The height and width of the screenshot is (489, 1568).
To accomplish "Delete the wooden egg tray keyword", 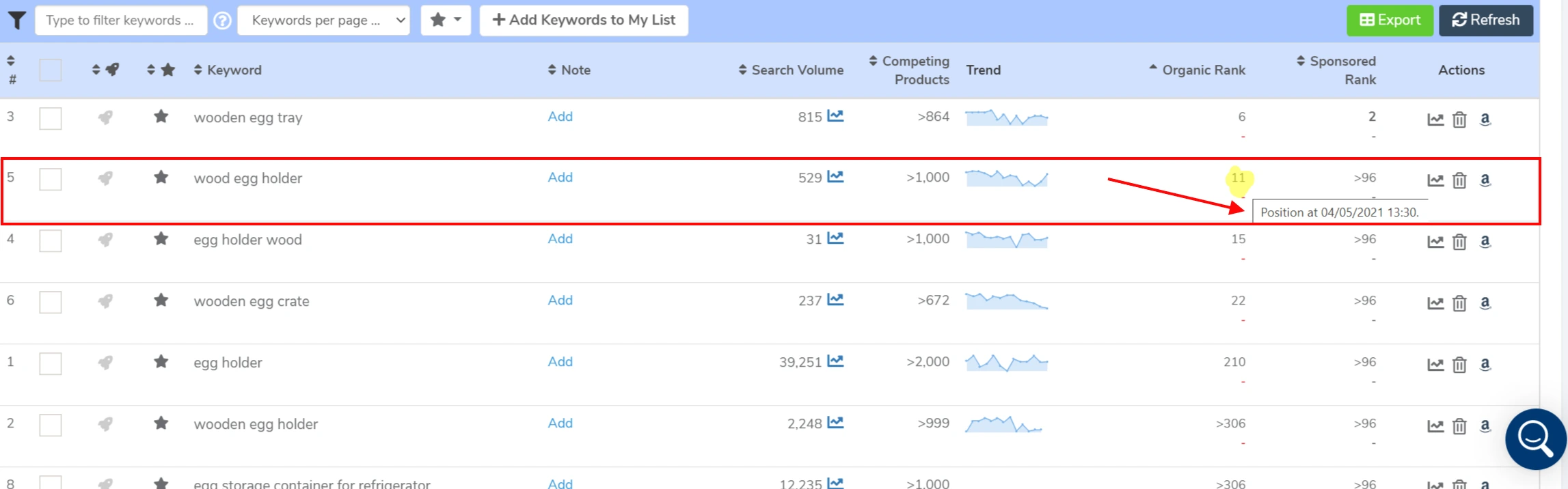I will (1459, 120).
